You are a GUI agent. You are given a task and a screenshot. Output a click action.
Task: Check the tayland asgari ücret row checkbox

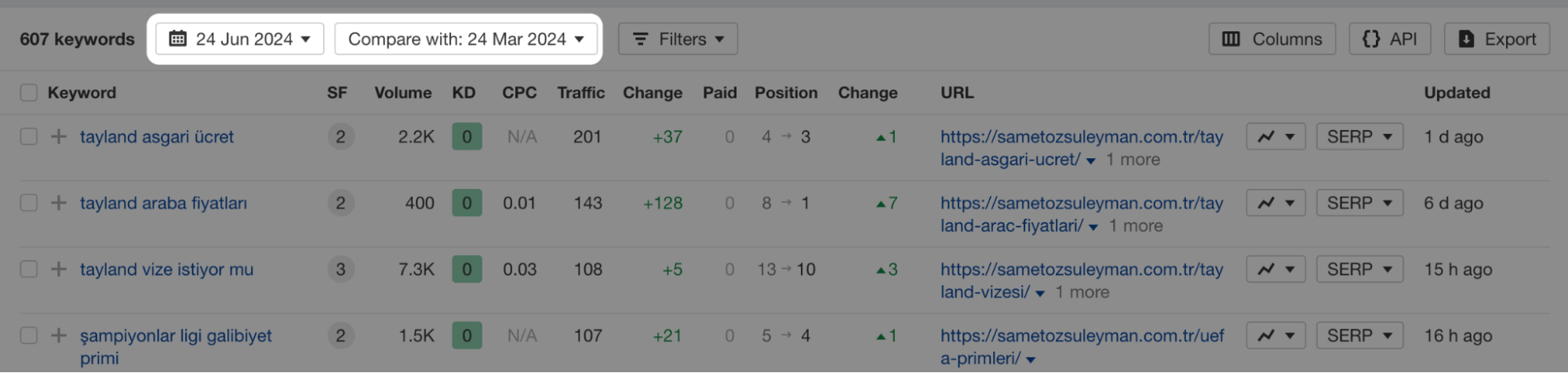29,136
